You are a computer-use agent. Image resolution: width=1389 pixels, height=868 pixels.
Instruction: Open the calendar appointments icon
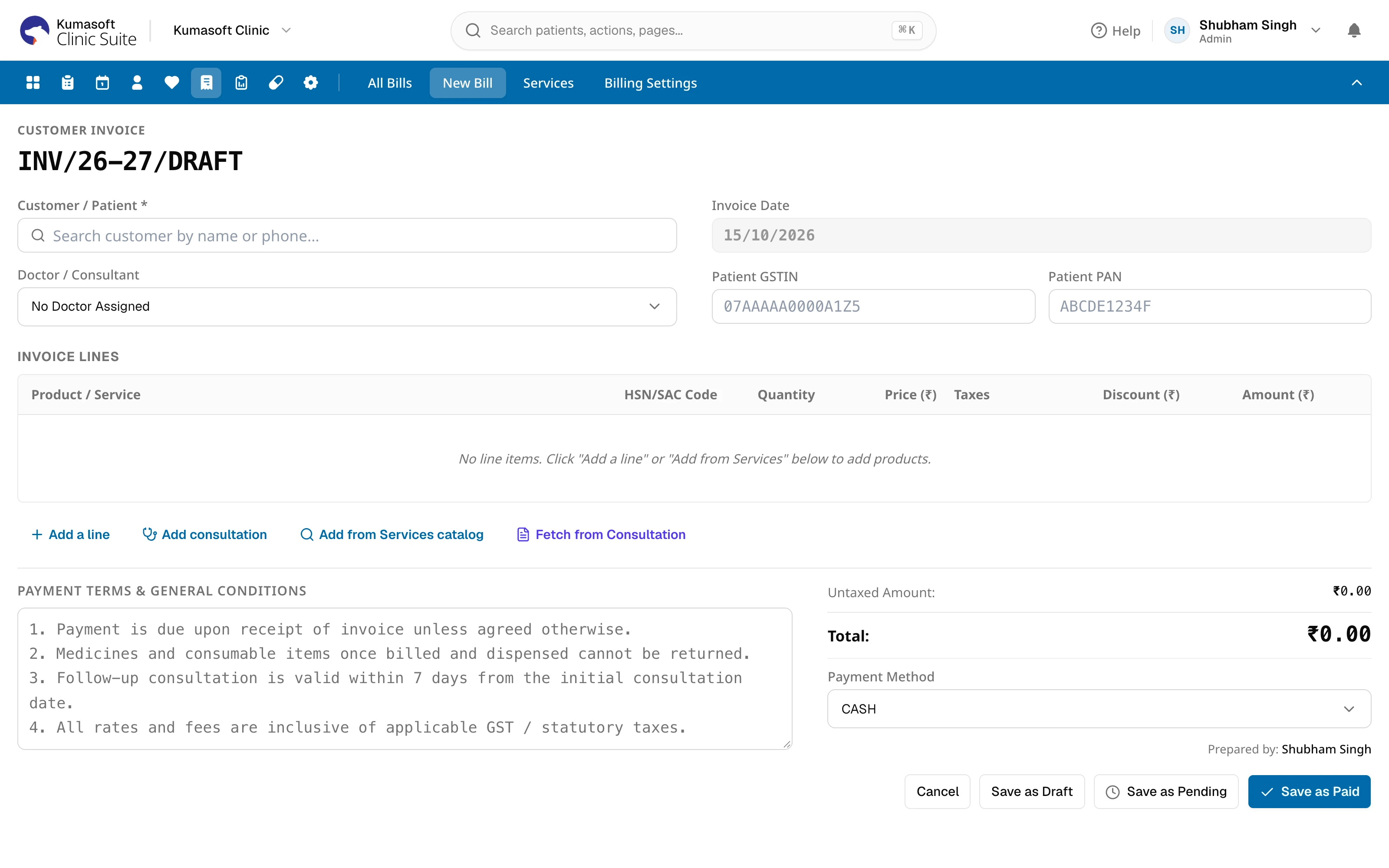pos(102,82)
